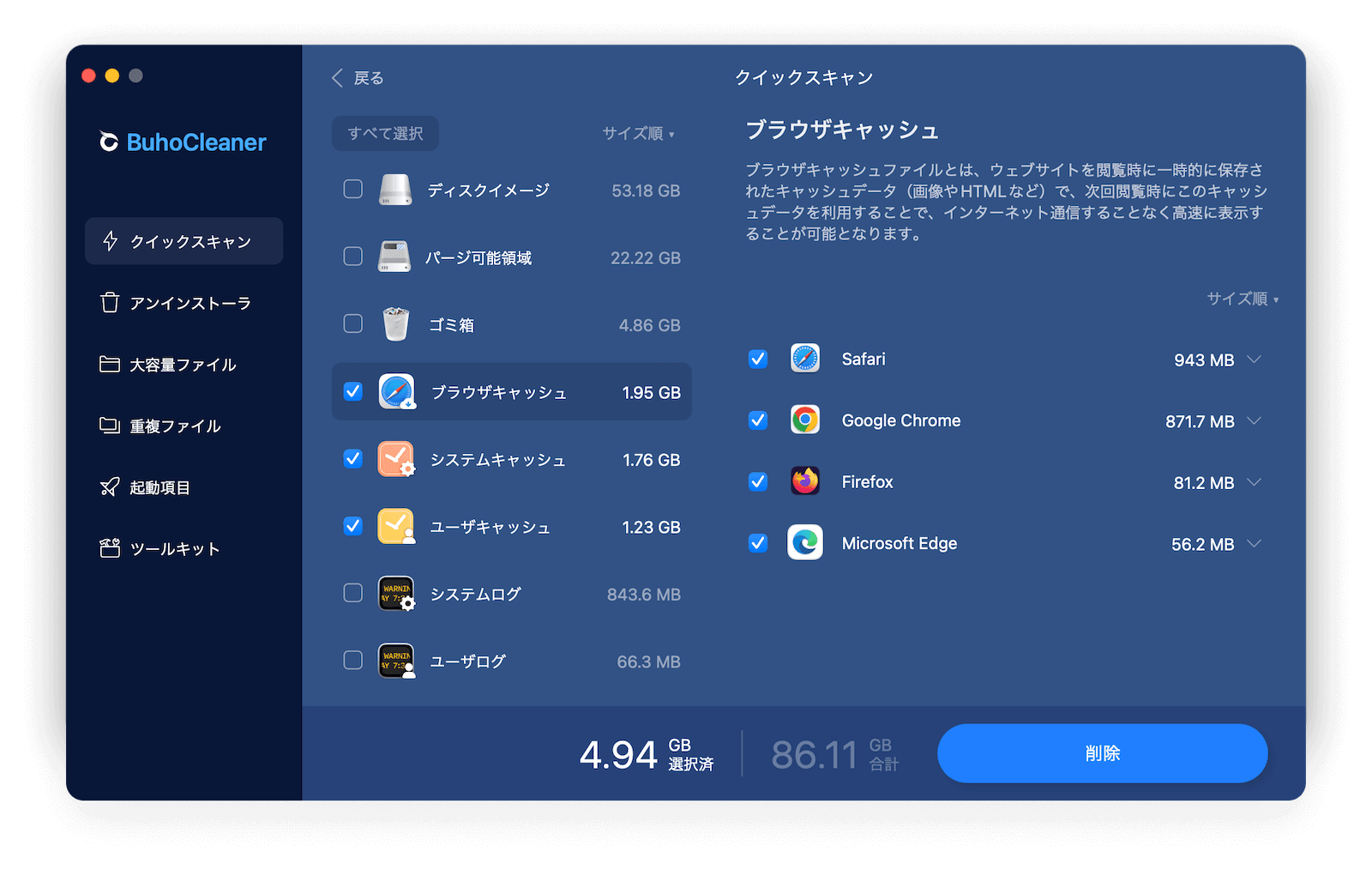The image size is (1372, 888).
Task: Click the yellow minimize window button
Action: (x=111, y=76)
